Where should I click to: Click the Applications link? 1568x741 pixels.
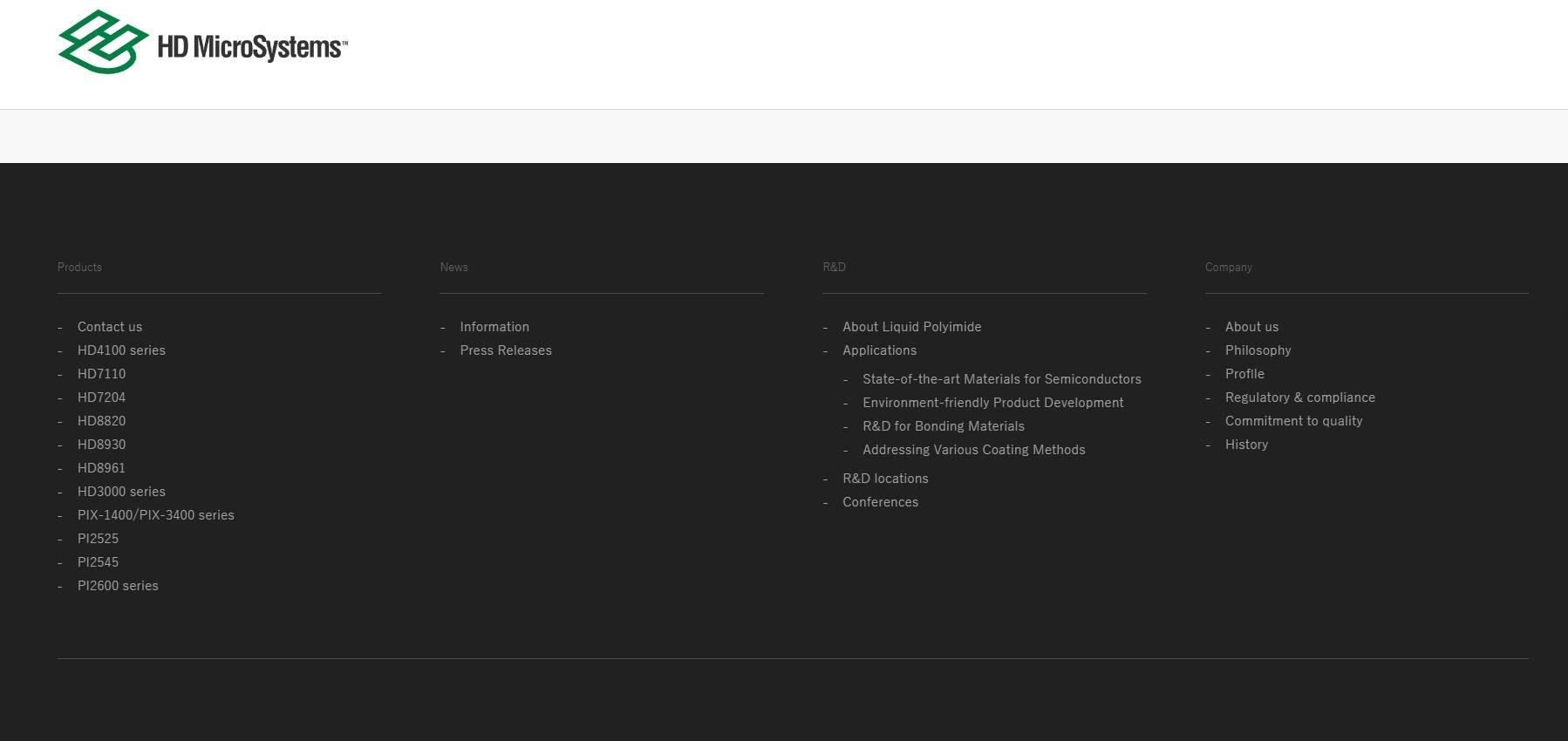pos(879,350)
